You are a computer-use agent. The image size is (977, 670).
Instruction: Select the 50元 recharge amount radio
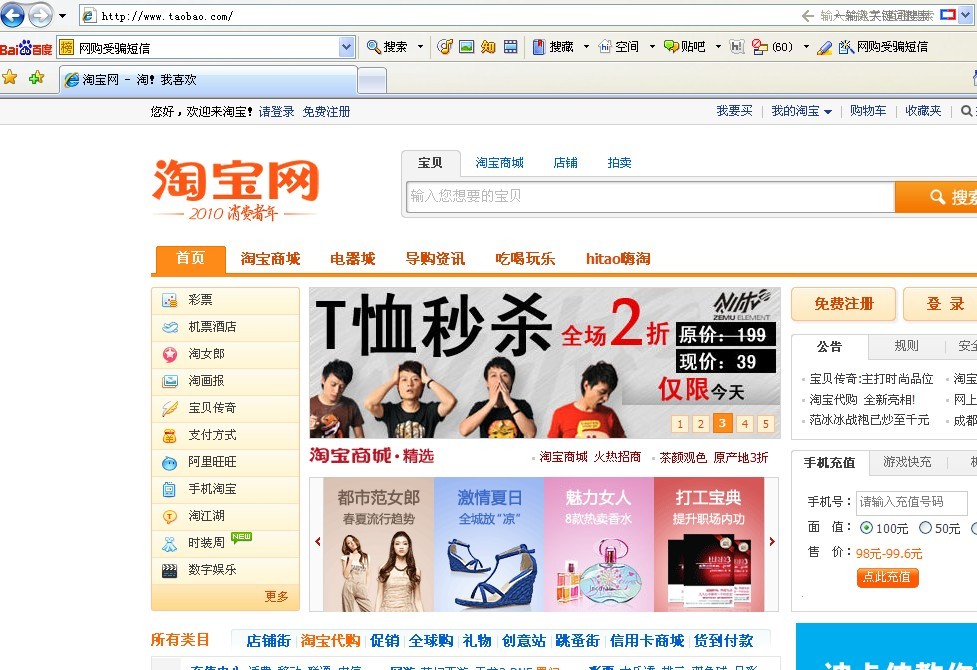925,528
